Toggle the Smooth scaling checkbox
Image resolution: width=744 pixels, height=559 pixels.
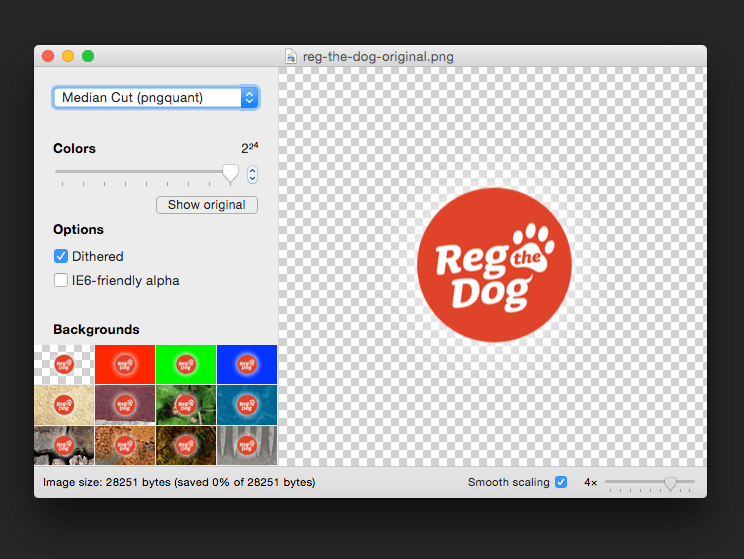point(561,482)
